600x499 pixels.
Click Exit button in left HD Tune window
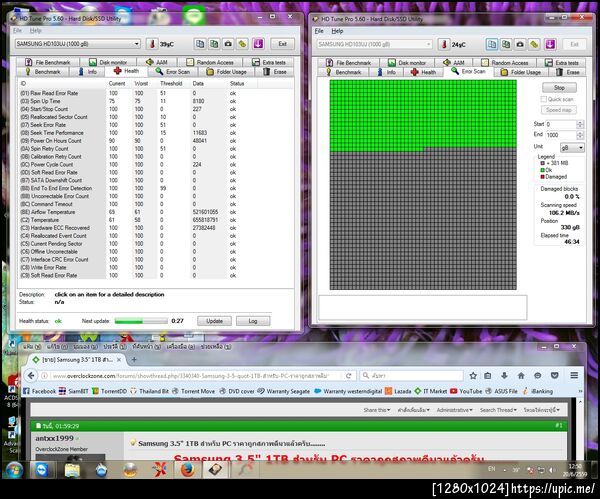(x=282, y=44)
